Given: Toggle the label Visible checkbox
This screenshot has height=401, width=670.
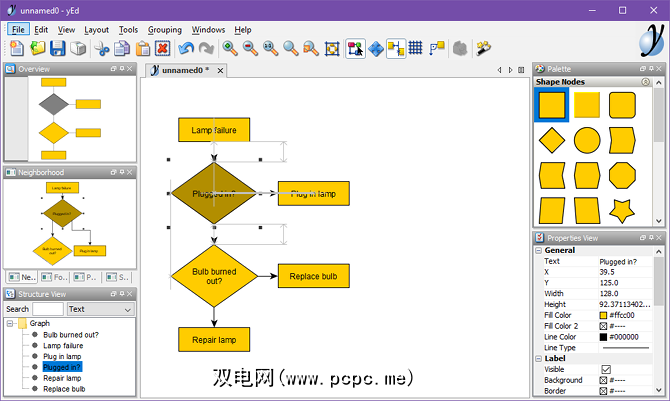Looking at the screenshot, I should tap(606, 369).
